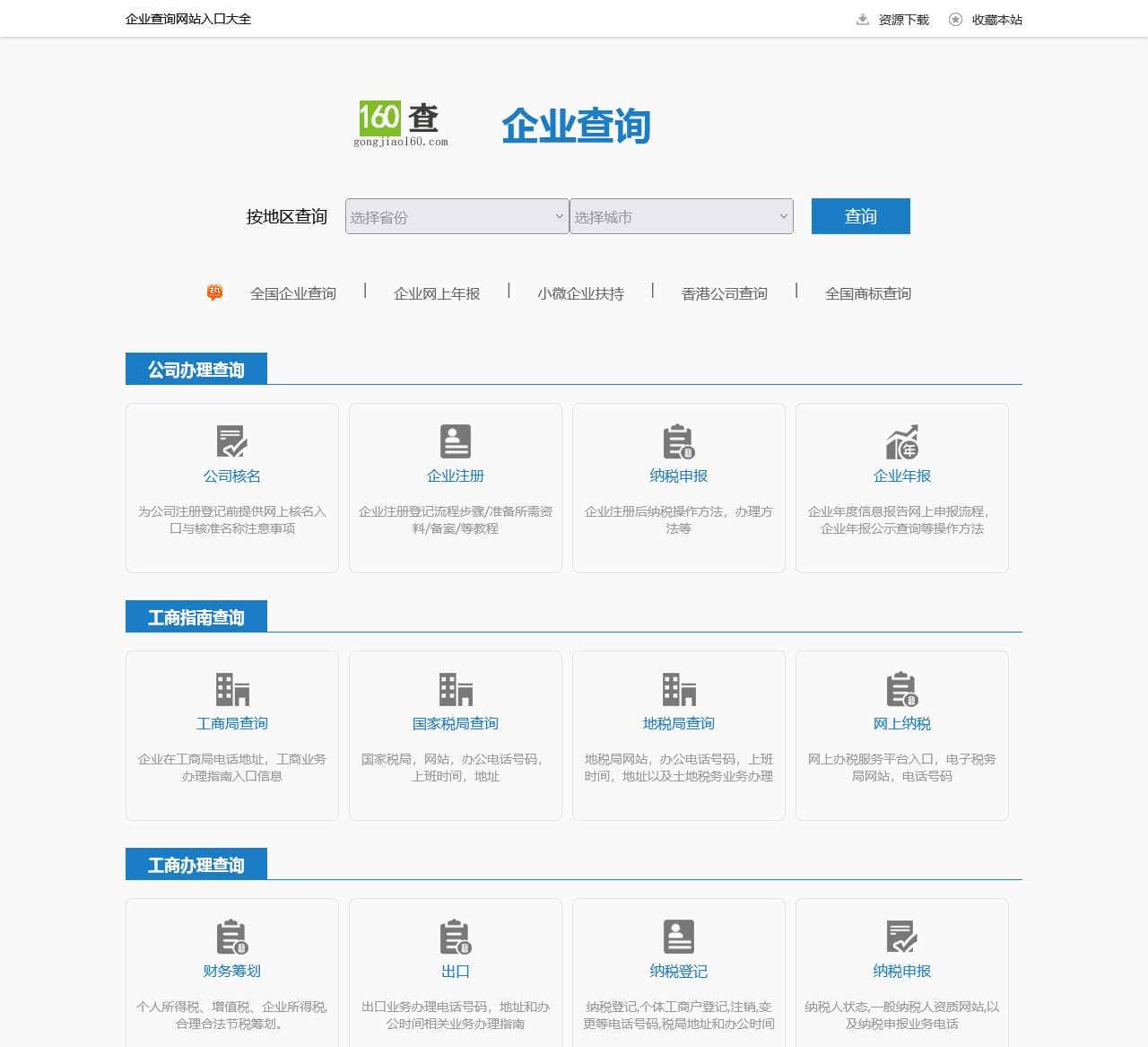Click the 企业年报 chart icon
The width and height of the screenshot is (1148, 1047).
point(901,441)
